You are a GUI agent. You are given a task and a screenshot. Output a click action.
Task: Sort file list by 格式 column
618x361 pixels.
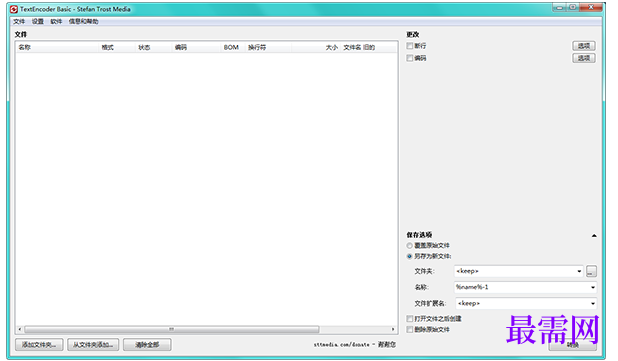(x=117, y=47)
